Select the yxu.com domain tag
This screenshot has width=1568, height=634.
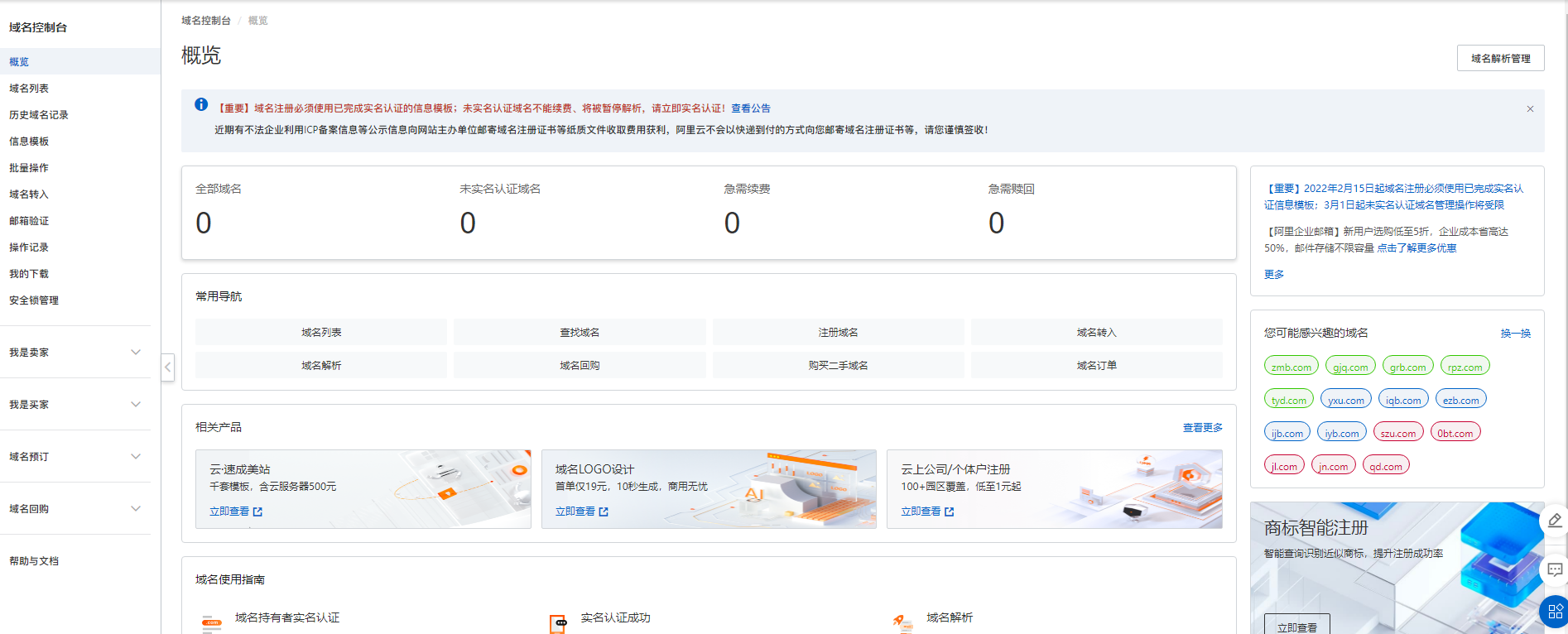pyautogui.click(x=1346, y=399)
